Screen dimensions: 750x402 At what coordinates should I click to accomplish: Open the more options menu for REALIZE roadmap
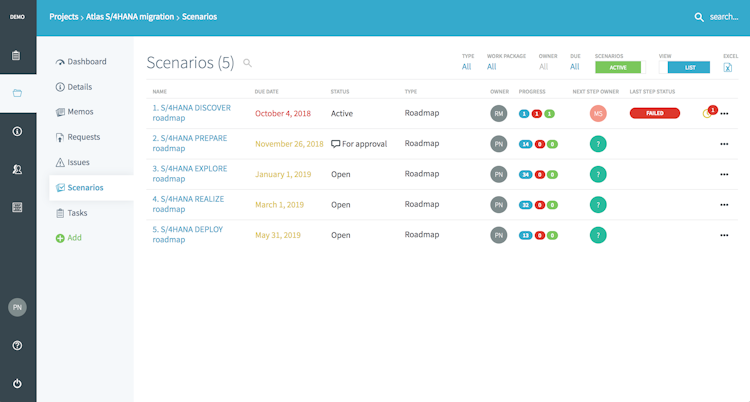pos(724,205)
